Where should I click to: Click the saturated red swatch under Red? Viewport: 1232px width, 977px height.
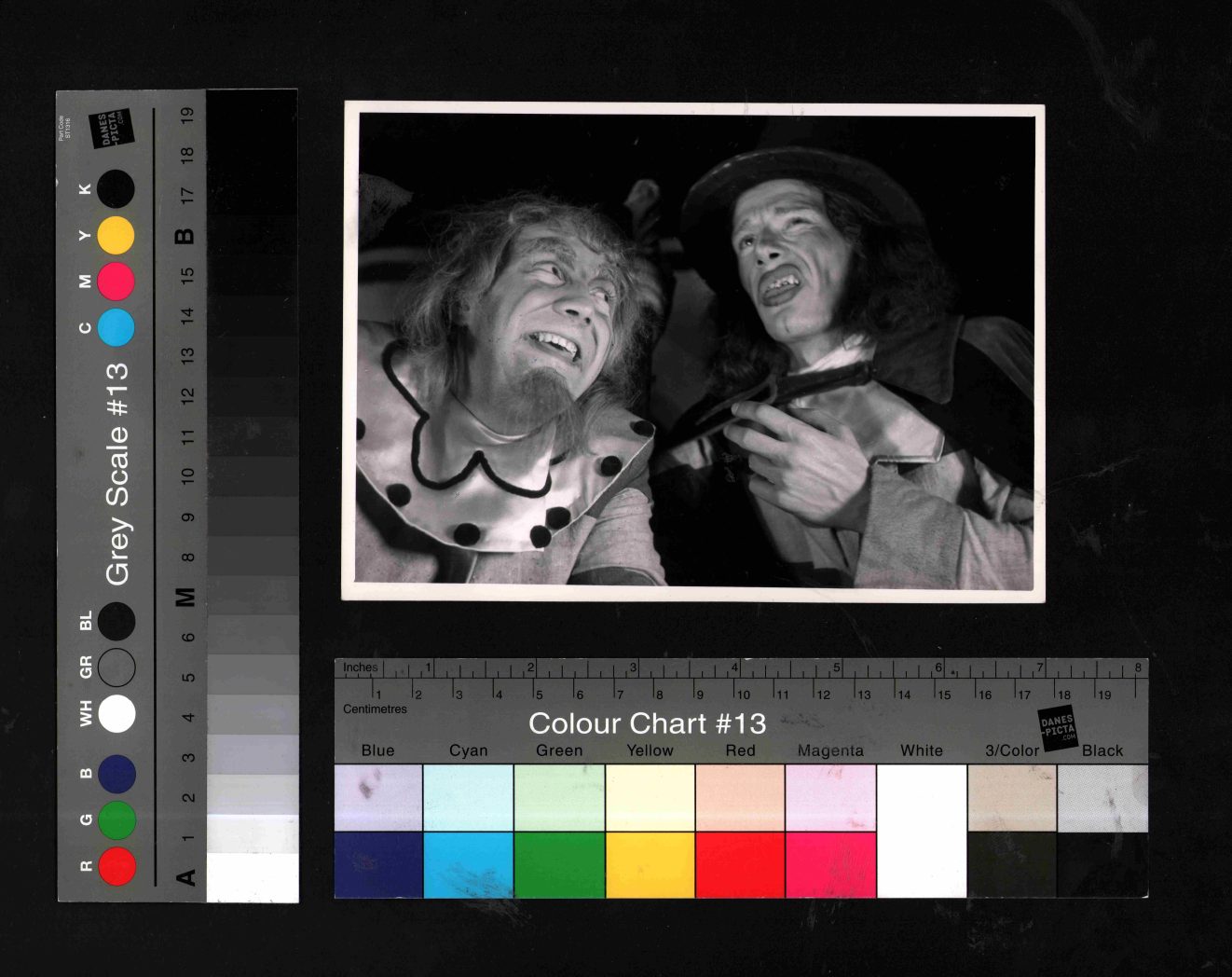click(740, 865)
